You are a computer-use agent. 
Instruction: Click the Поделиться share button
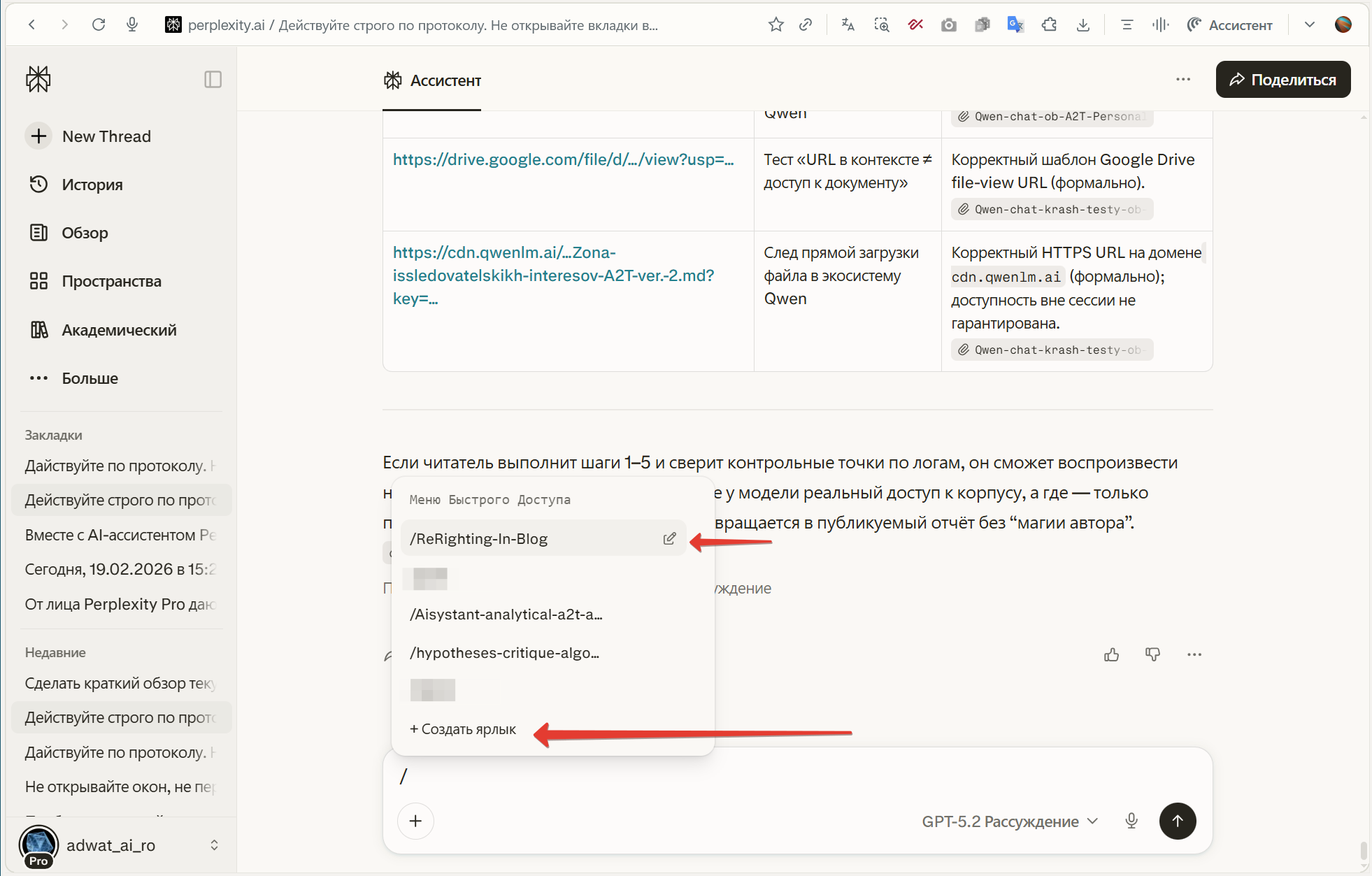pyautogui.click(x=1282, y=80)
